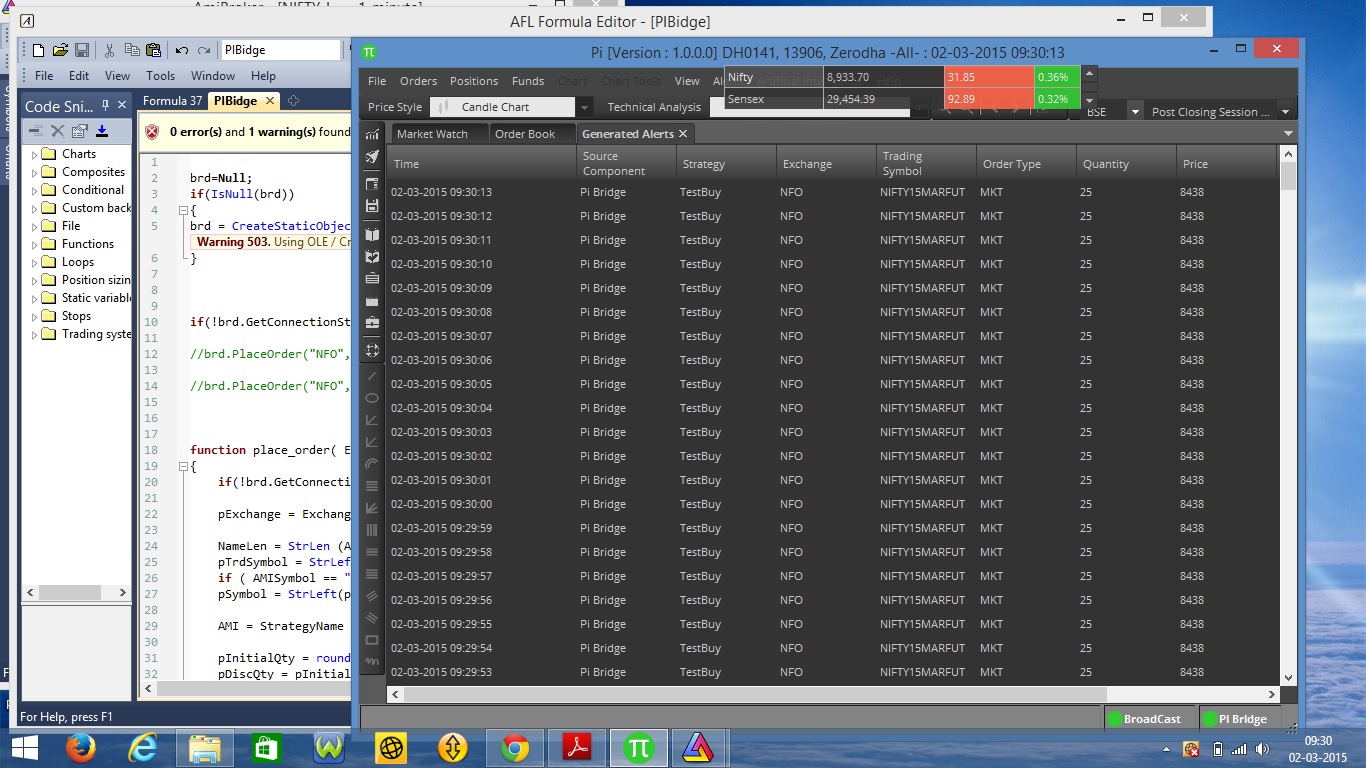The image size is (1366, 768).
Task: Close the Code Snippets panel
Action: coord(122,105)
